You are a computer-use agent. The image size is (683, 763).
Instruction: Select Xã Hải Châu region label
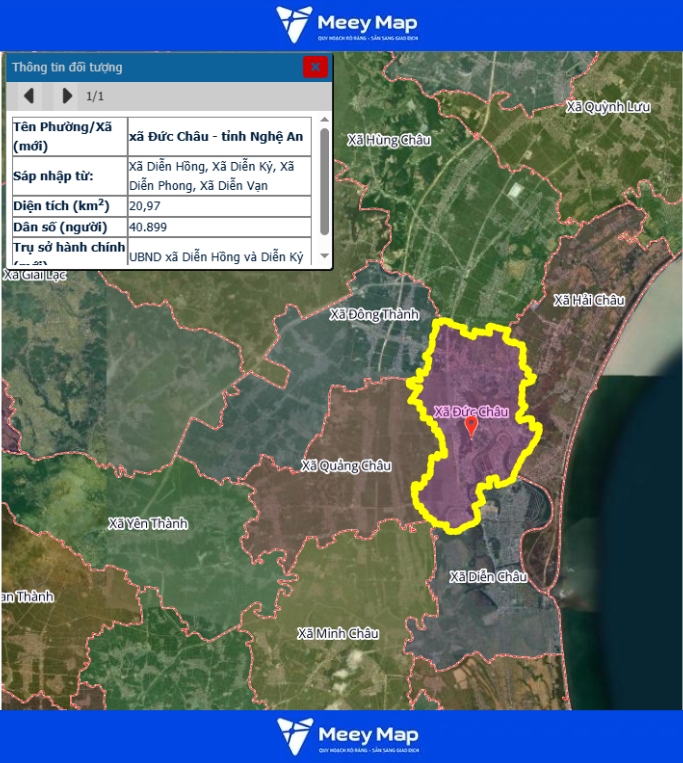[x=588, y=300]
